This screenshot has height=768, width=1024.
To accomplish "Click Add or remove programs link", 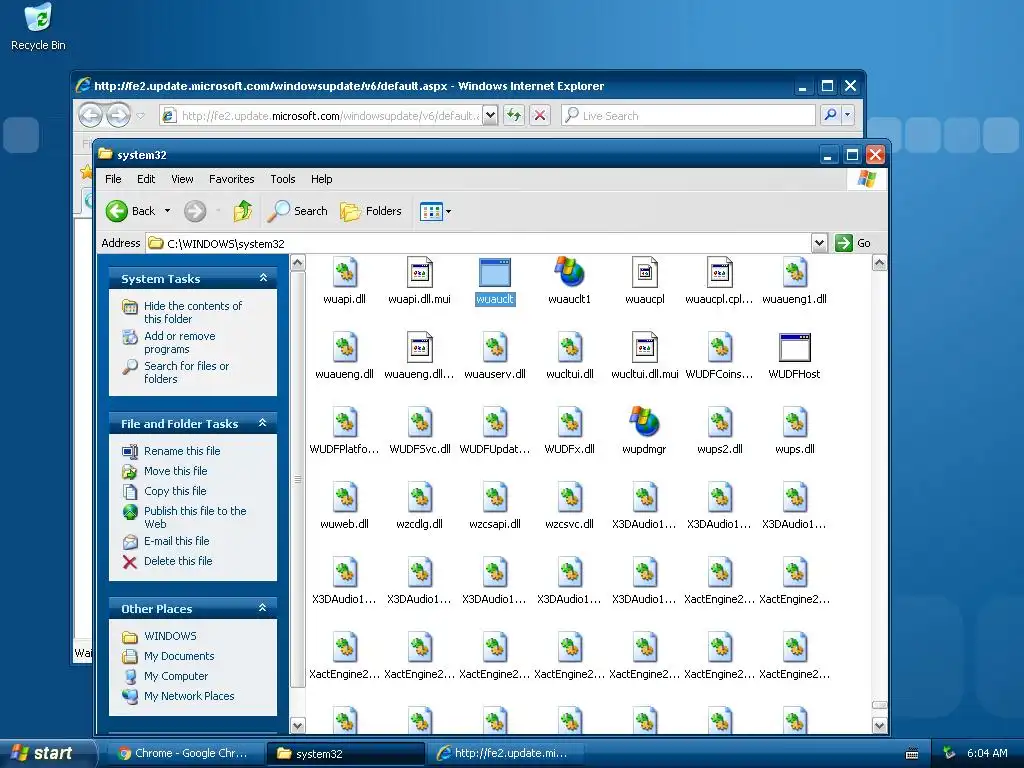I will coord(180,342).
